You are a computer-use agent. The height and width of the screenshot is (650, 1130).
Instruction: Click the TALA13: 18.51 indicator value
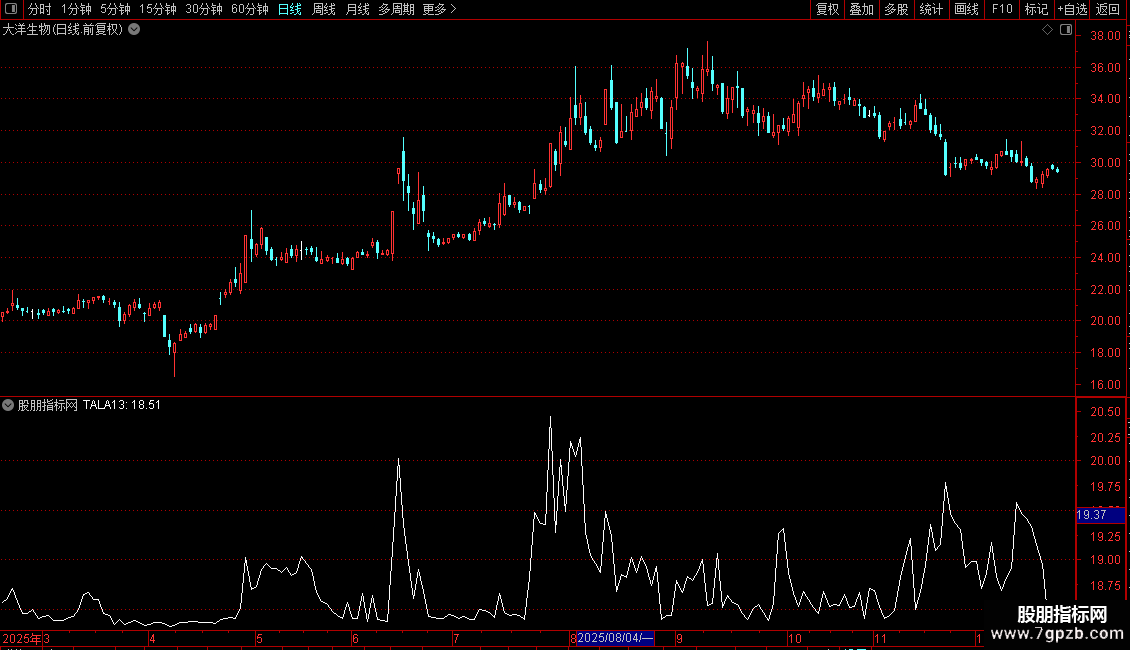[x=122, y=405]
